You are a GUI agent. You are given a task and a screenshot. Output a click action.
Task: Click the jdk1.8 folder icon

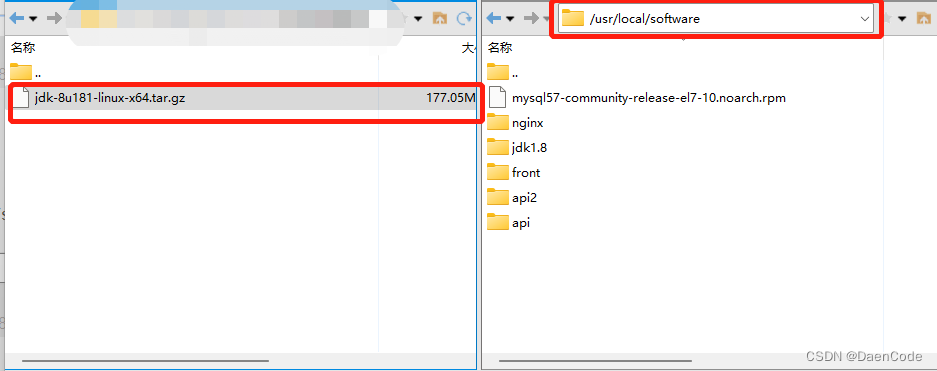click(497, 148)
